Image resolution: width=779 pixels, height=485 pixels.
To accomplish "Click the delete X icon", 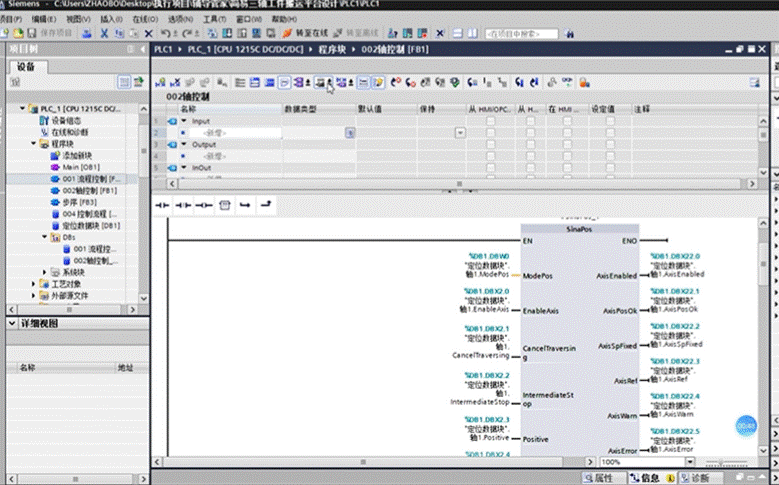I will pyautogui.click(x=148, y=33).
